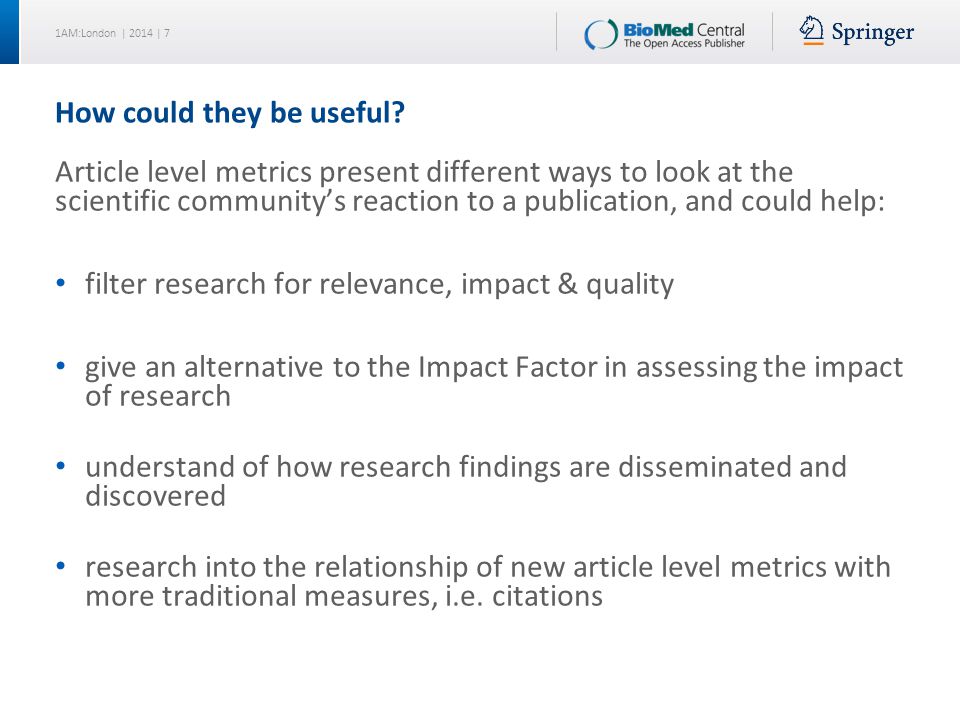Click the BioMed Central circular logo icon
Screen dimensions: 960x720
(x=601, y=34)
